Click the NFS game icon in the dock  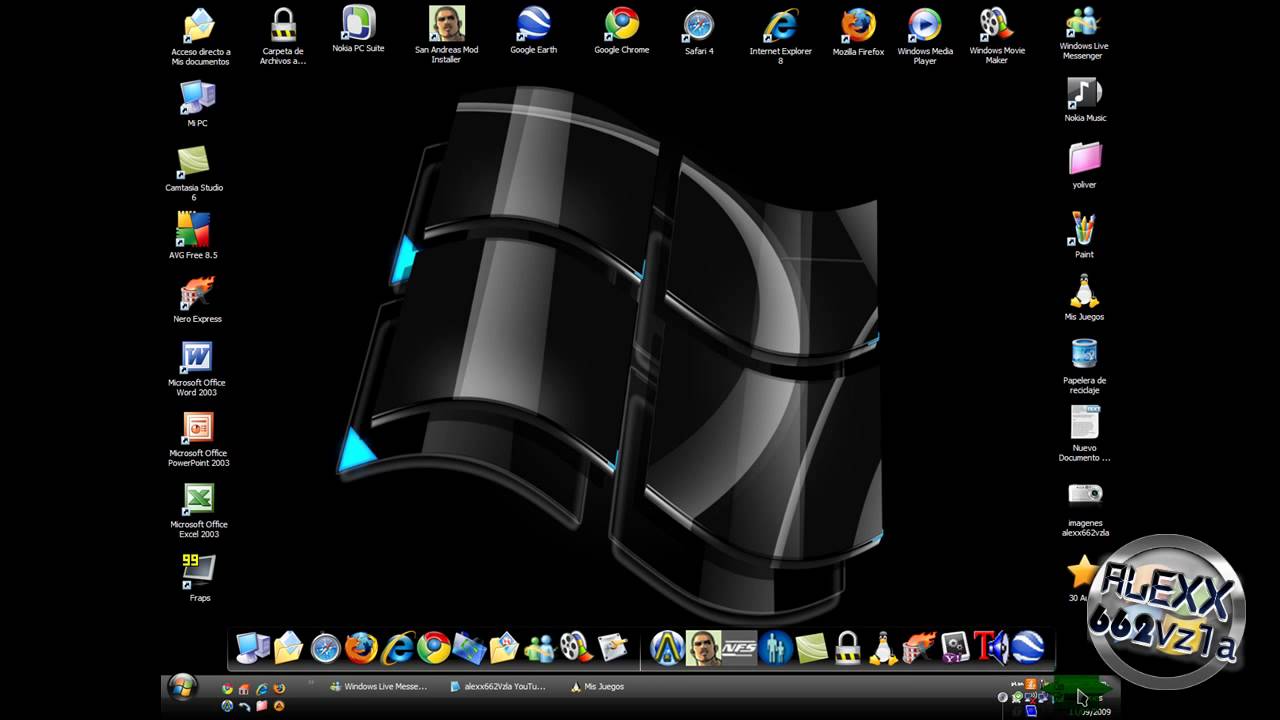pos(739,648)
